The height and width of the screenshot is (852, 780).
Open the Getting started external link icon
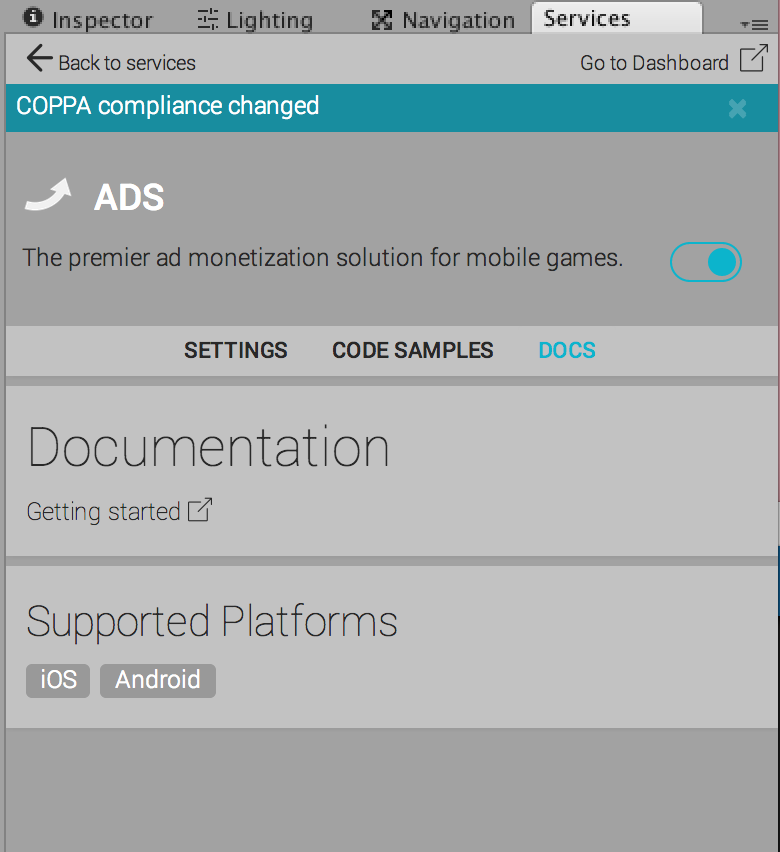[199, 510]
